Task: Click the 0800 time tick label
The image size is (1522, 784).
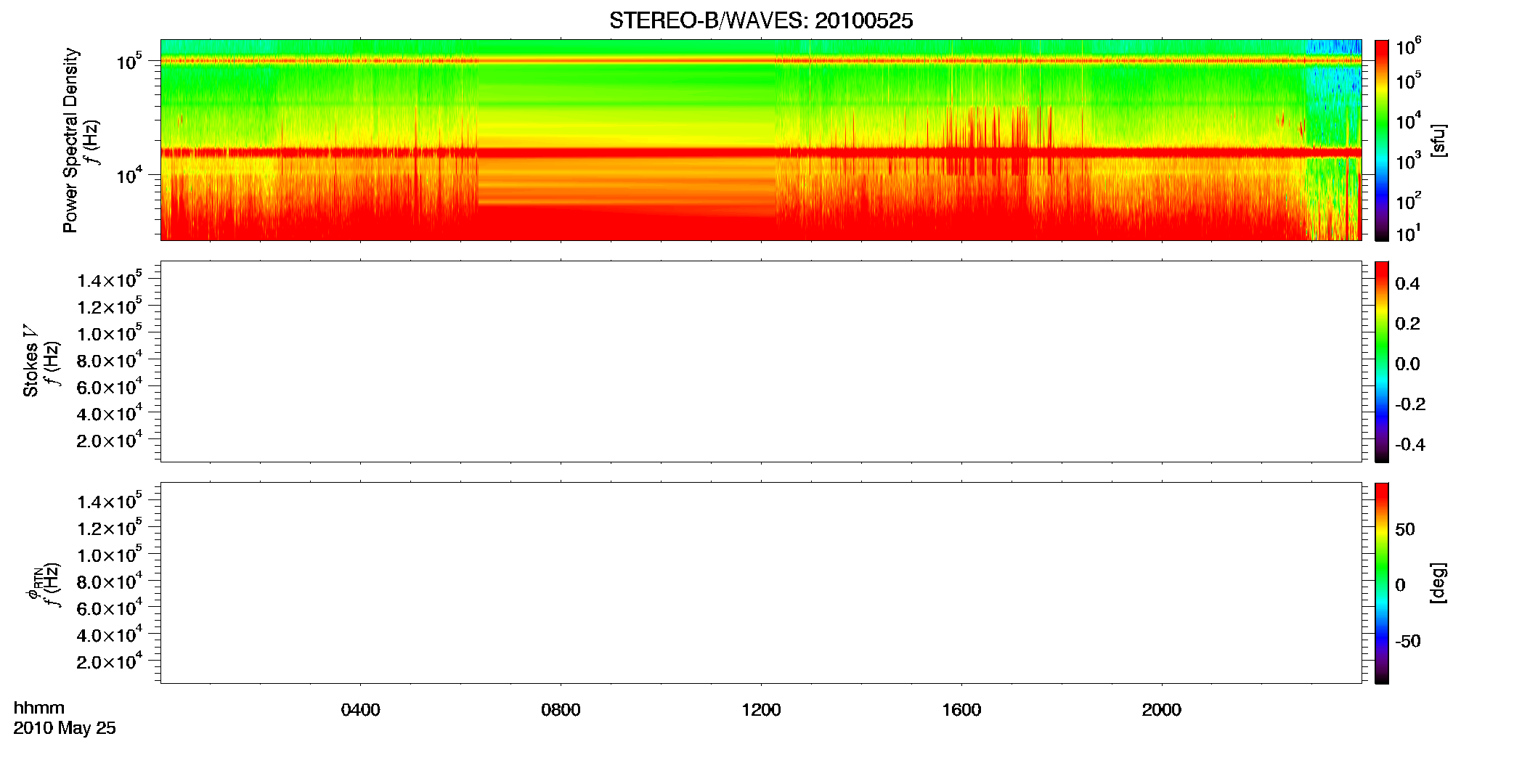Action: (561, 710)
